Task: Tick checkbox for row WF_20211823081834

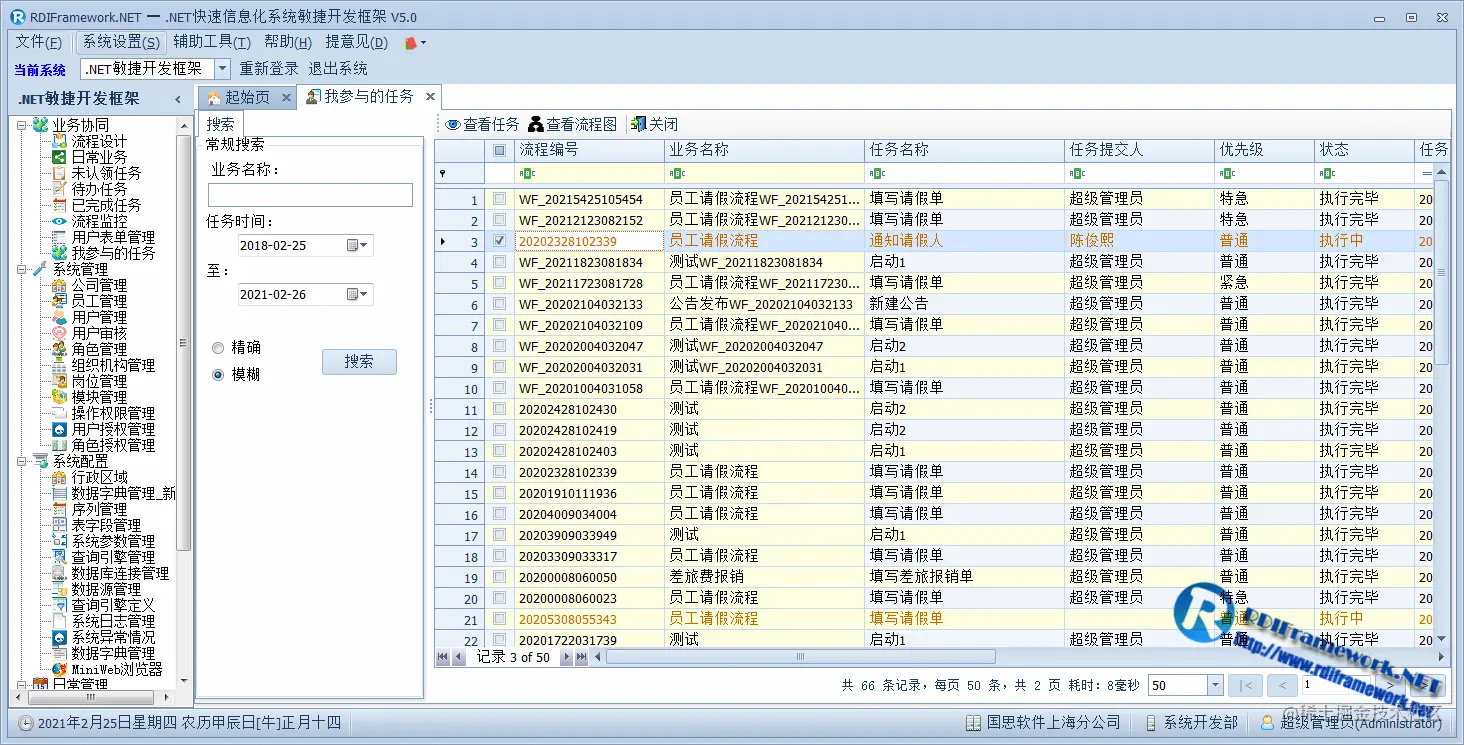Action: click(x=499, y=262)
